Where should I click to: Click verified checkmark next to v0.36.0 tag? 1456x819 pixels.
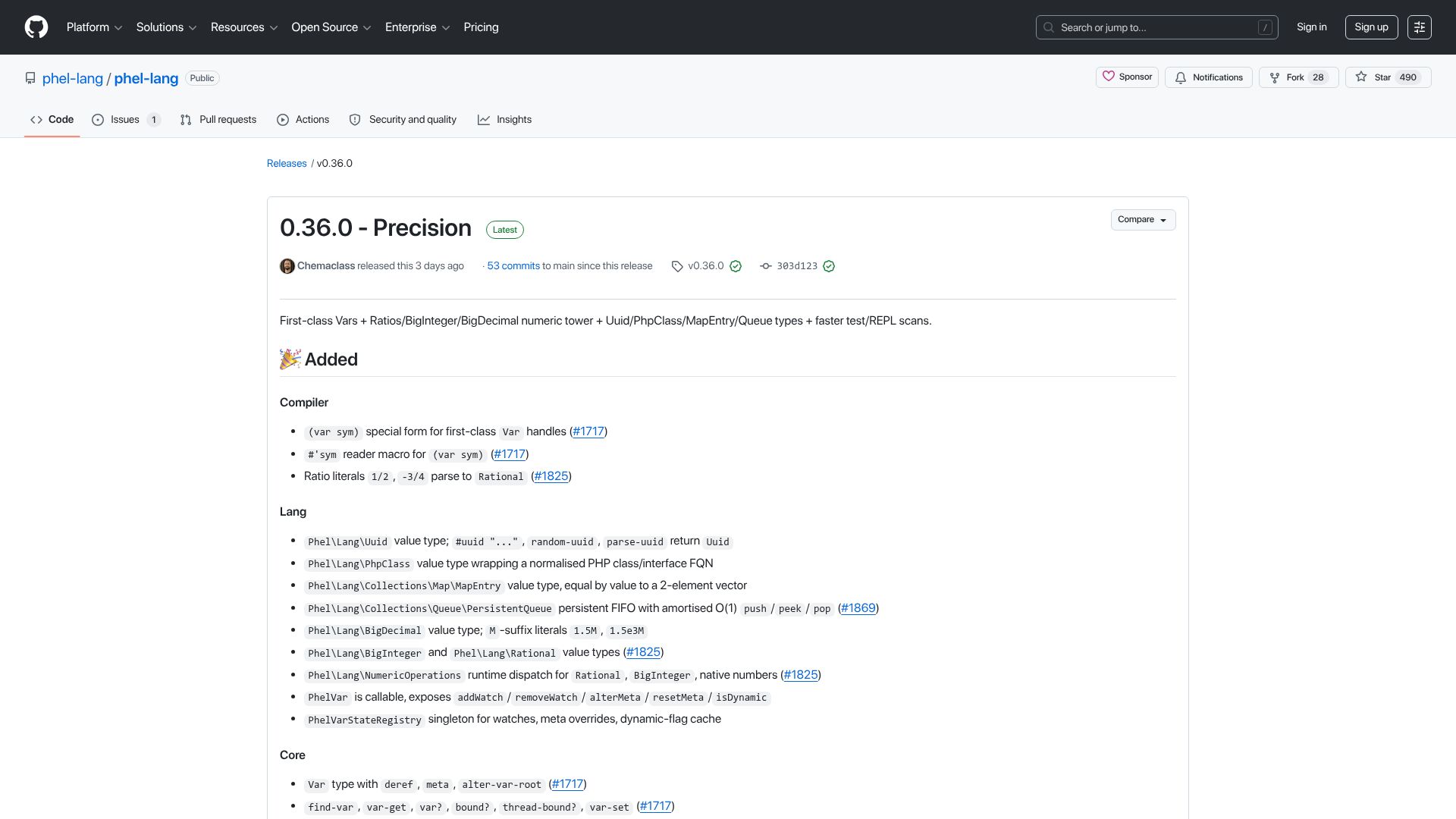point(736,266)
